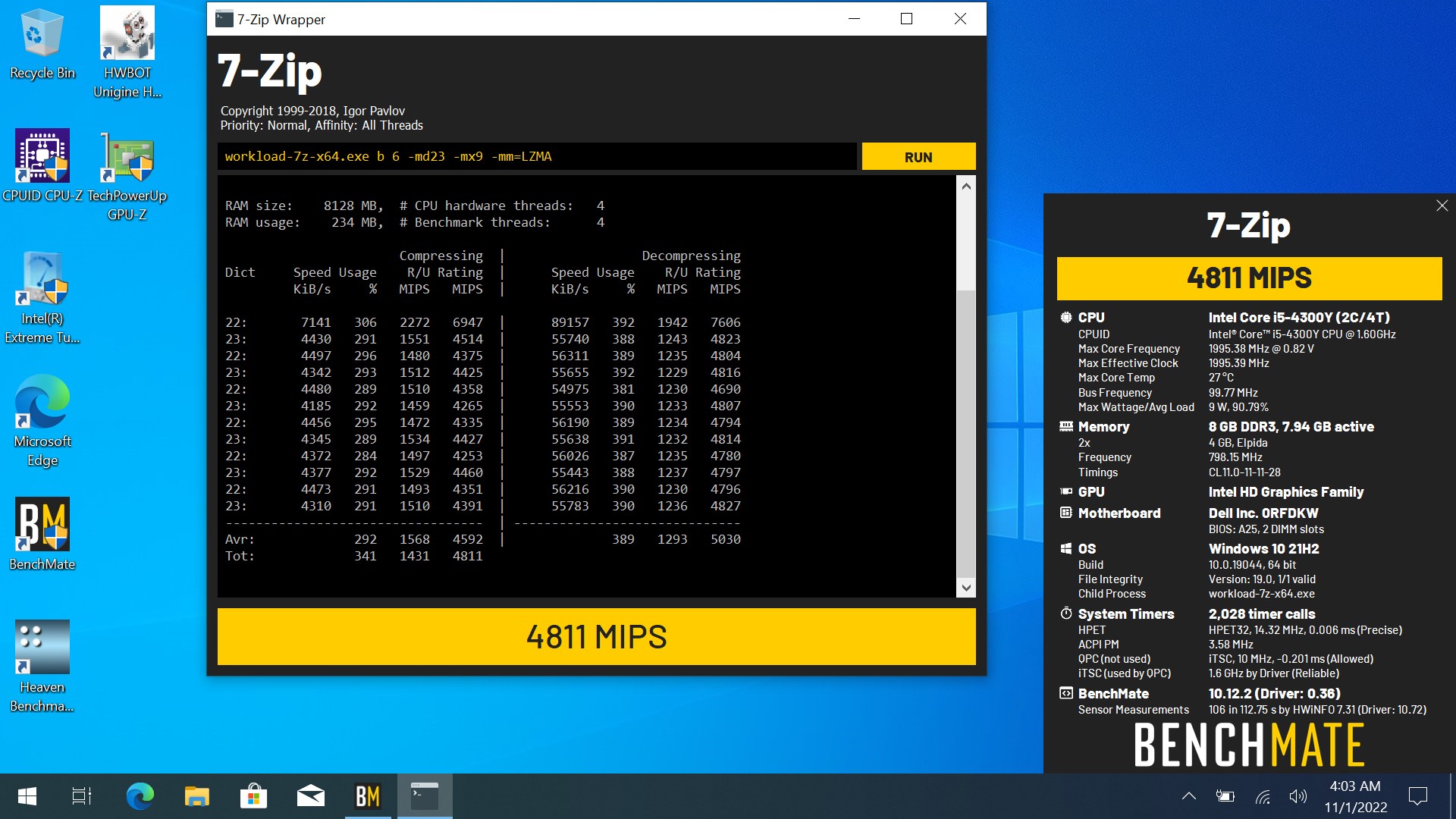Screen dimensions: 1456x819
Task: Close the 7-Zip Wrapper window
Action: pyautogui.click(x=960, y=19)
